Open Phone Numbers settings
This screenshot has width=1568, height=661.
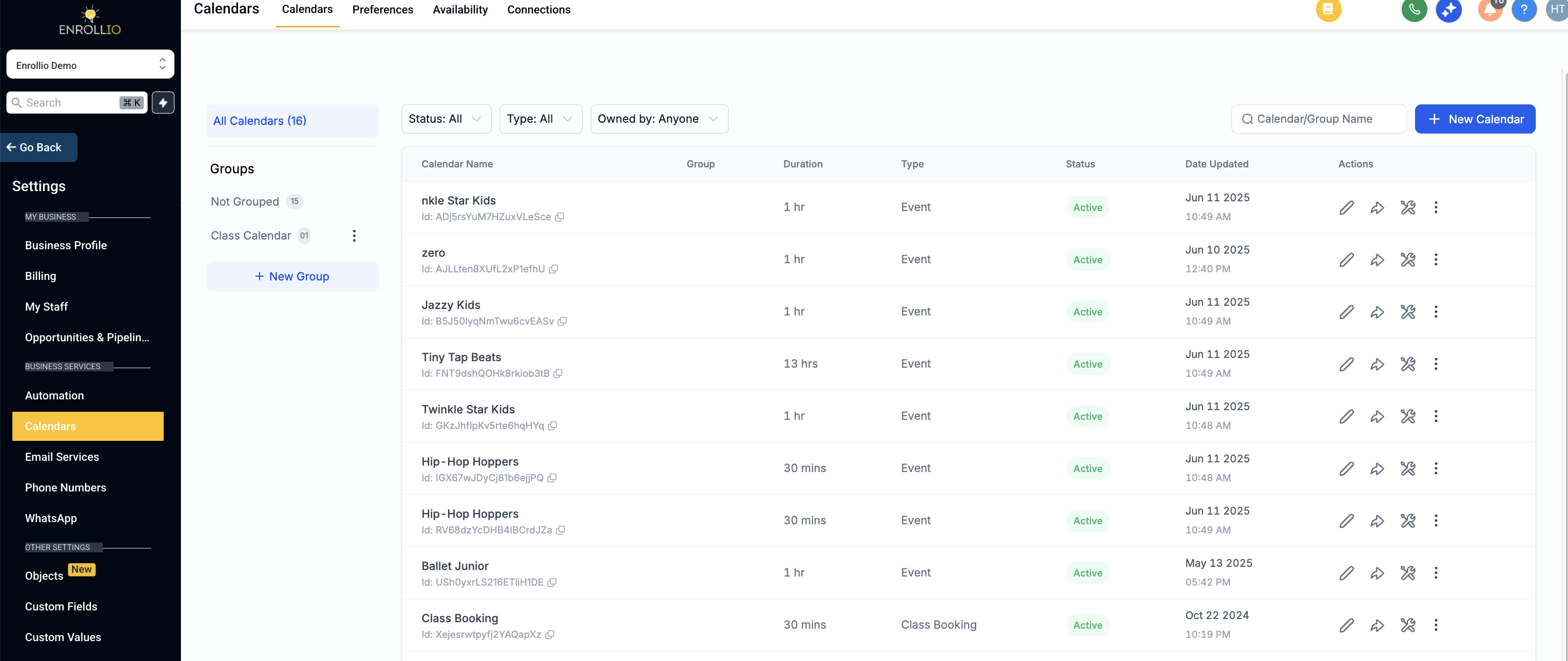click(65, 488)
